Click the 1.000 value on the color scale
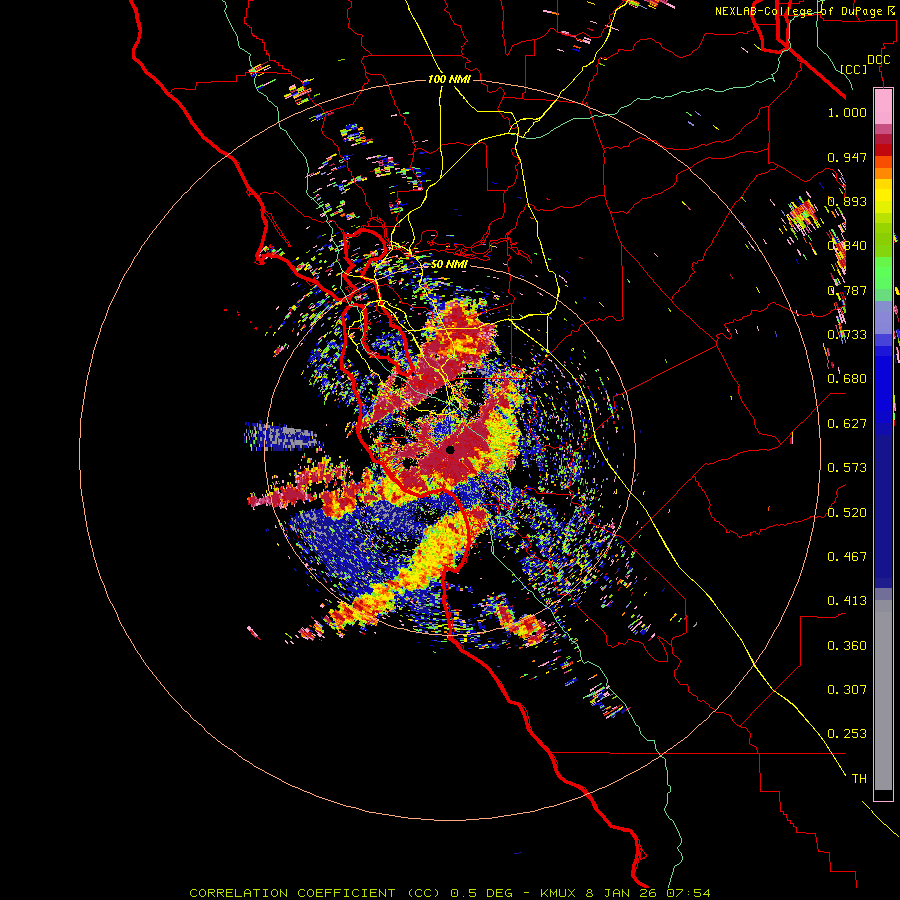 tap(847, 112)
